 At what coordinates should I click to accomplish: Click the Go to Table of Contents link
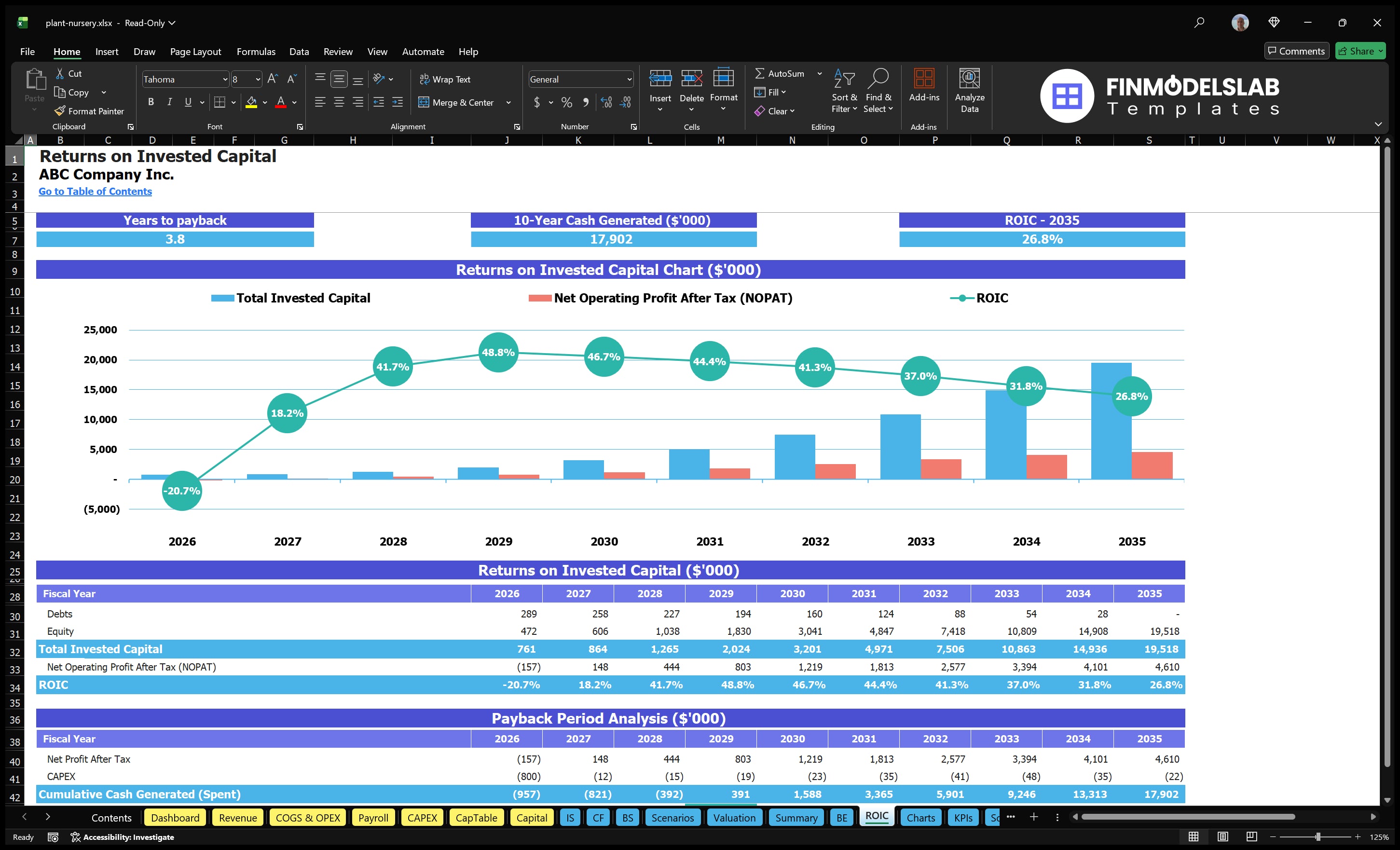click(95, 192)
